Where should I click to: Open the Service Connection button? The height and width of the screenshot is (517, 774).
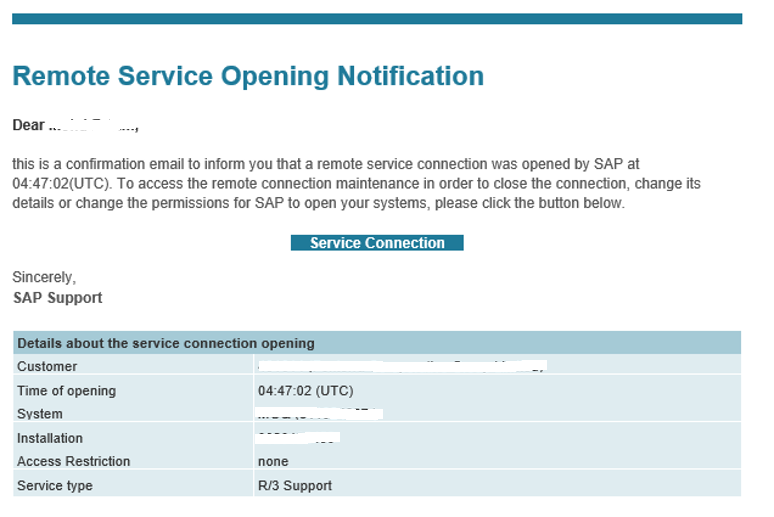[x=377, y=243]
